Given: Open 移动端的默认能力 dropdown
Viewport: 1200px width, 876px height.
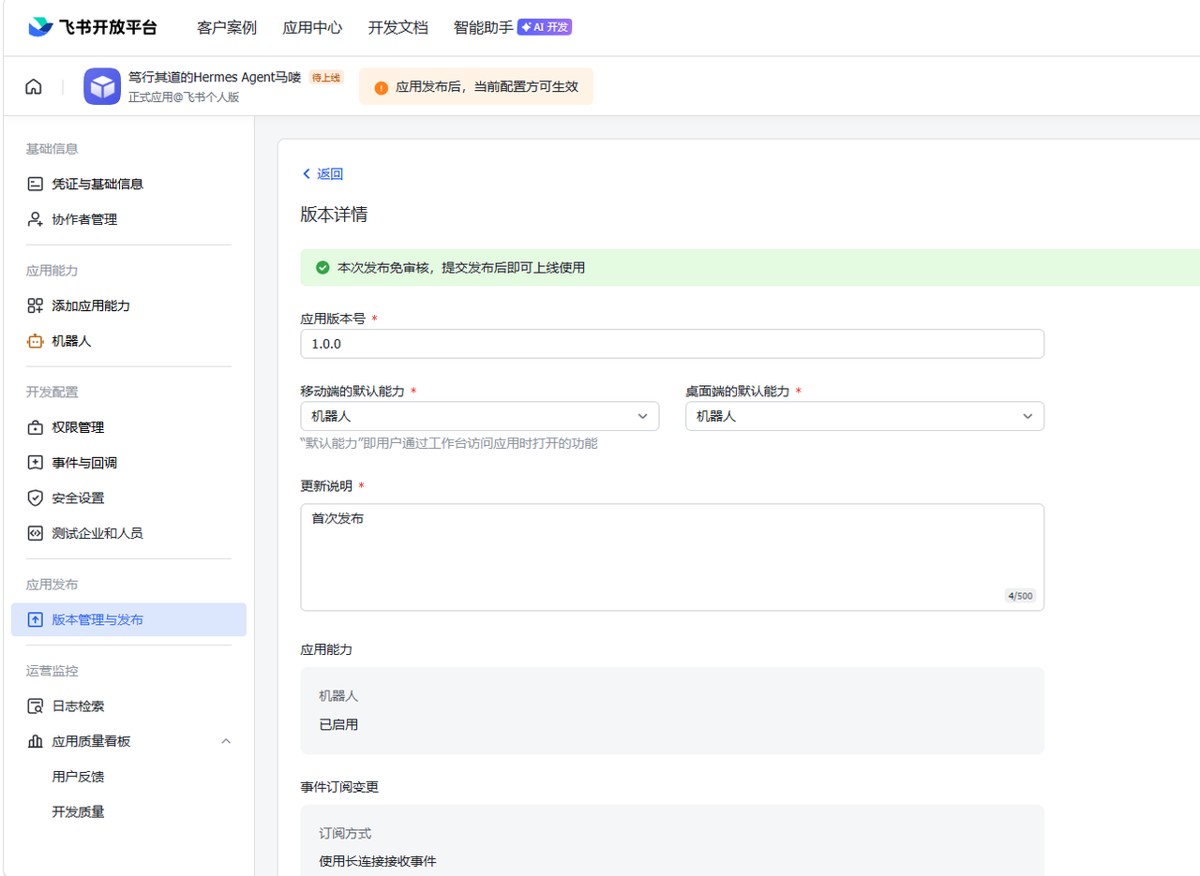Looking at the screenshot, I should [x=480, y=416].
